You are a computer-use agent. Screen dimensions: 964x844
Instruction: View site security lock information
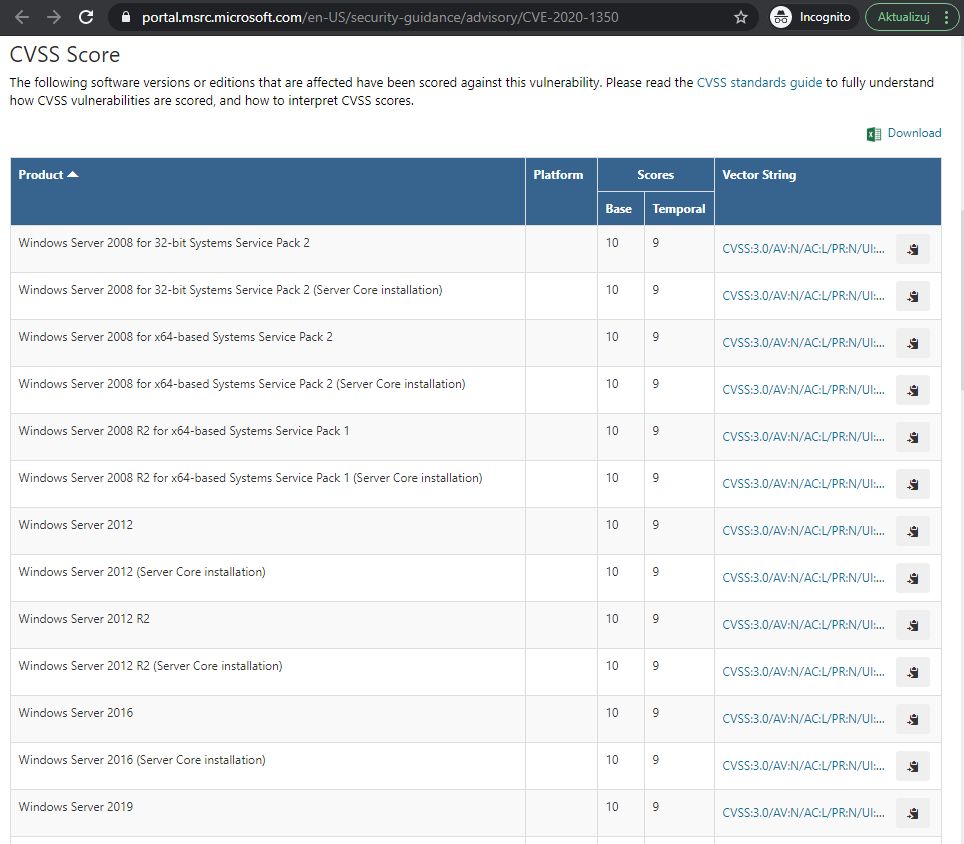click(x=126, y=17)
